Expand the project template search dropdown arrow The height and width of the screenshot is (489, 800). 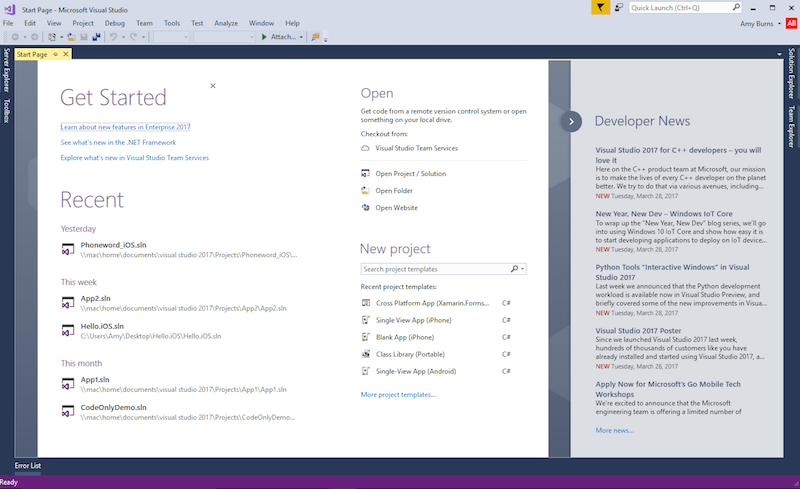(x=523, y=269)
